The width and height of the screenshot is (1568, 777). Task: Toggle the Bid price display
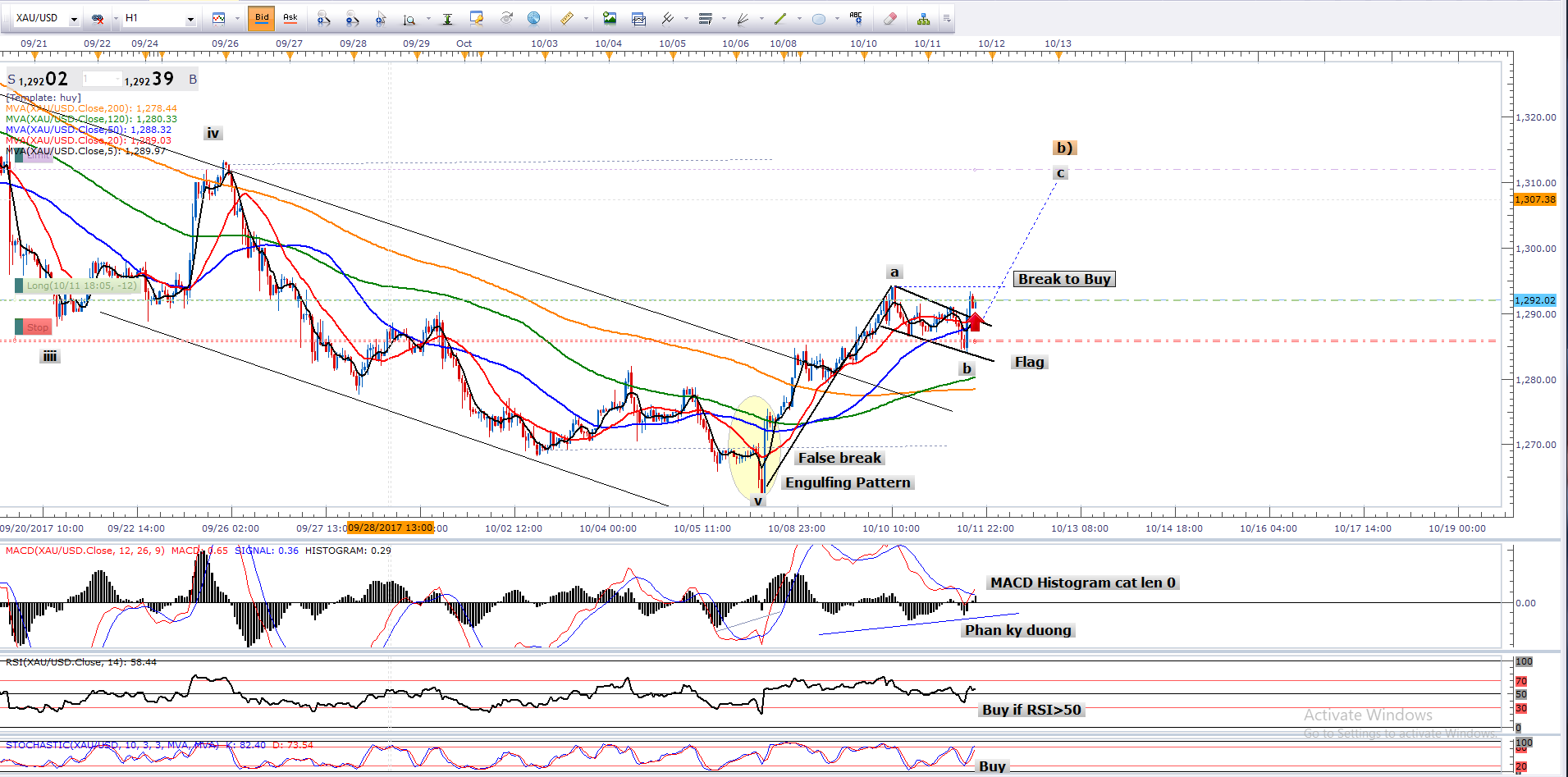[262, 18]
